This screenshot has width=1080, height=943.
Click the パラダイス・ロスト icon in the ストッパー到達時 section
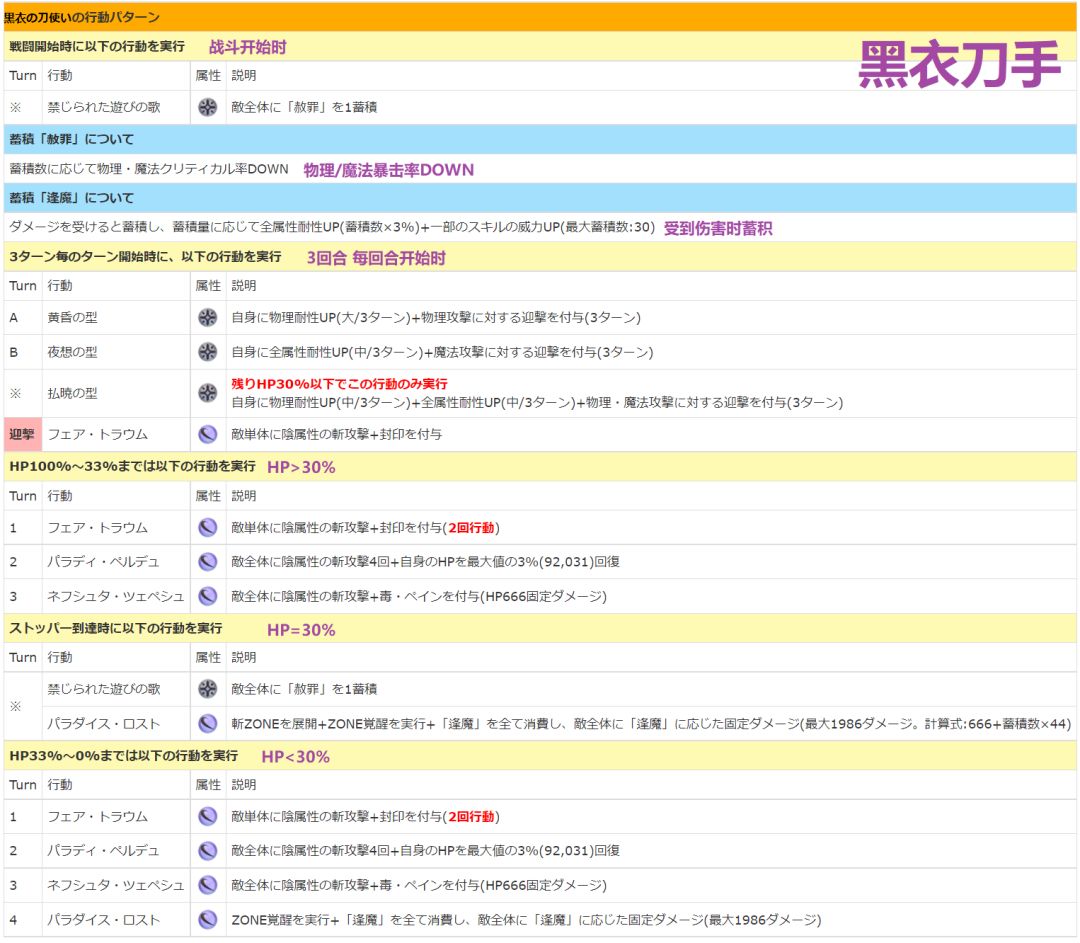point(207,724)
